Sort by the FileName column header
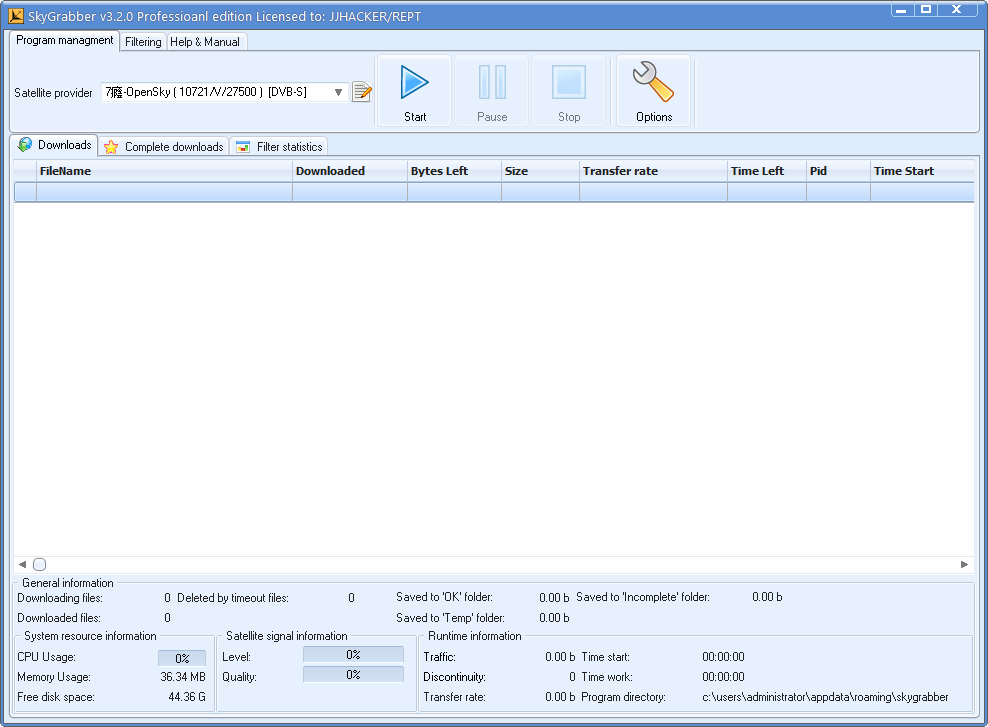Image resolution: width=988 pixels, height=727 pixels. click(x=164, y=171)
